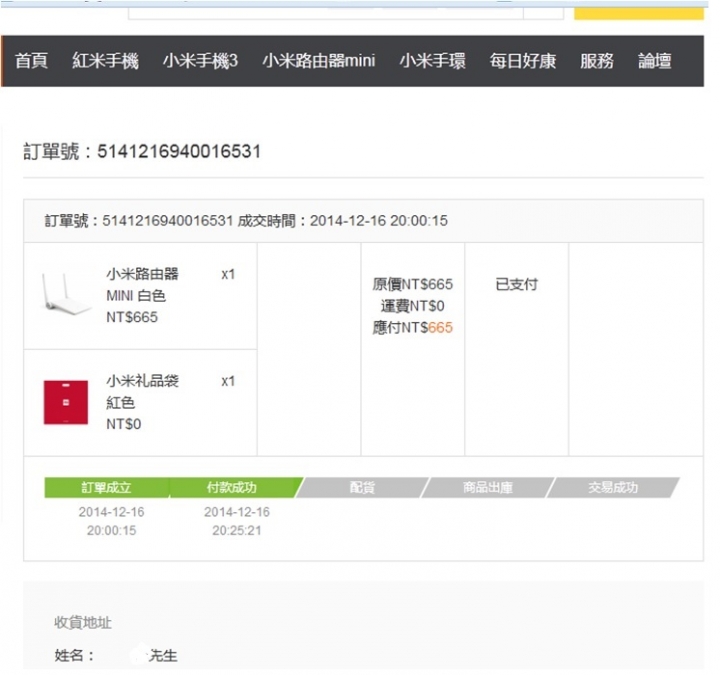Click the 配貨 progress step
The width and height of the screenshot is (720, 675).
coord(362,488)
